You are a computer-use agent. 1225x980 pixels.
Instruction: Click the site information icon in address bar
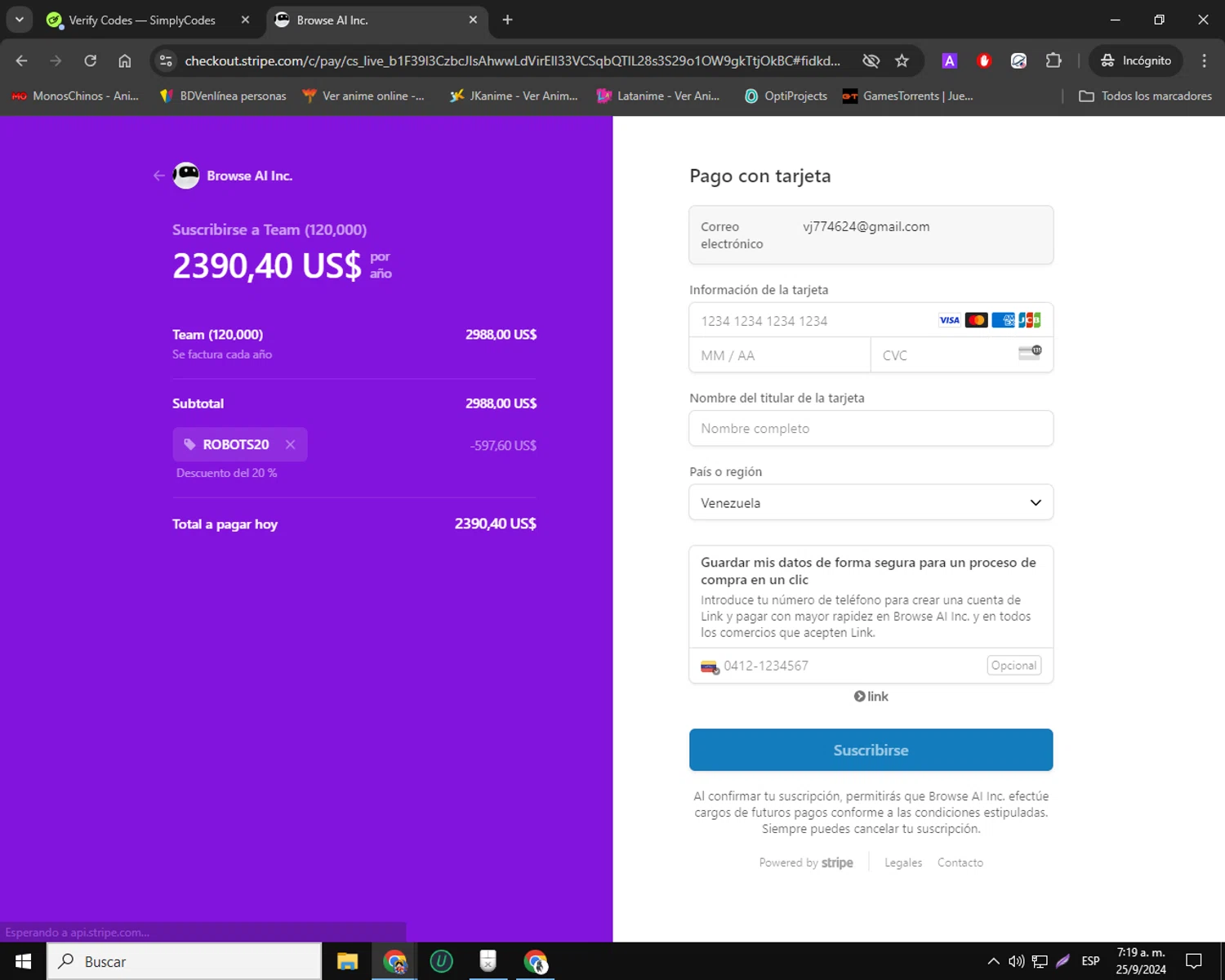(x=166, y=60)
